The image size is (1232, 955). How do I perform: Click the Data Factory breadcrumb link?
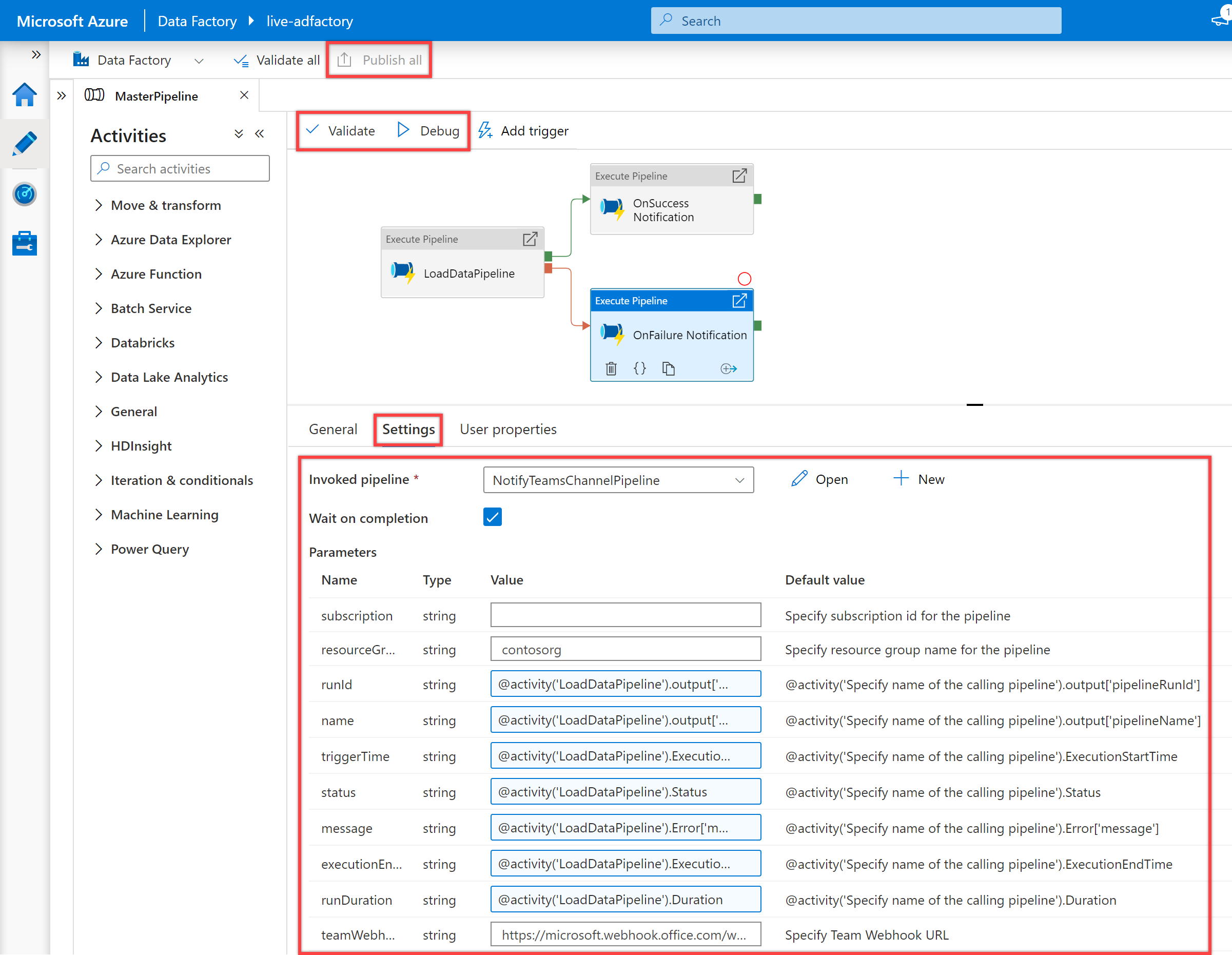tap(198, 20)
